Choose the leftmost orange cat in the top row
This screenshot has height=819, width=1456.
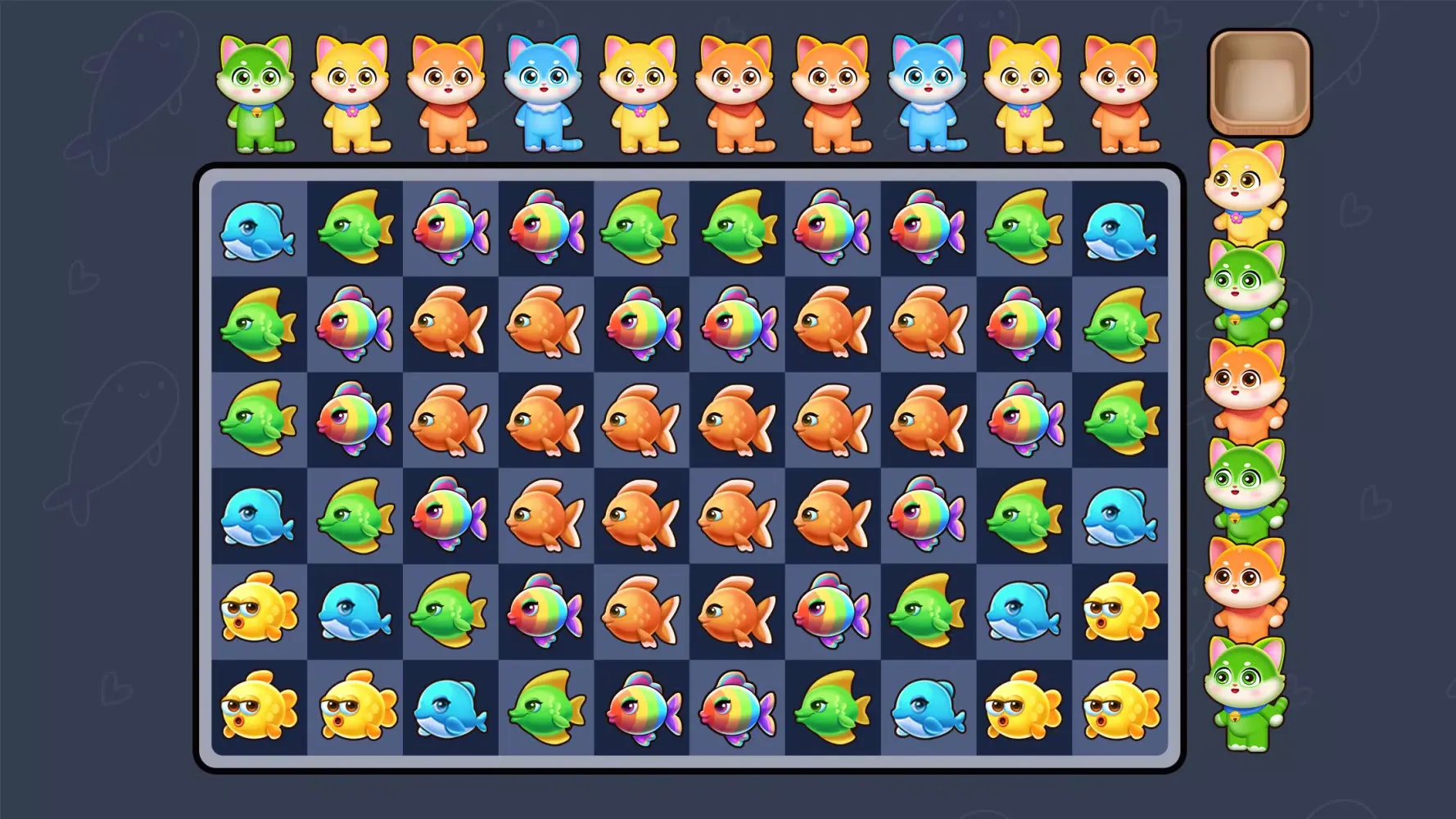point(448,93)
